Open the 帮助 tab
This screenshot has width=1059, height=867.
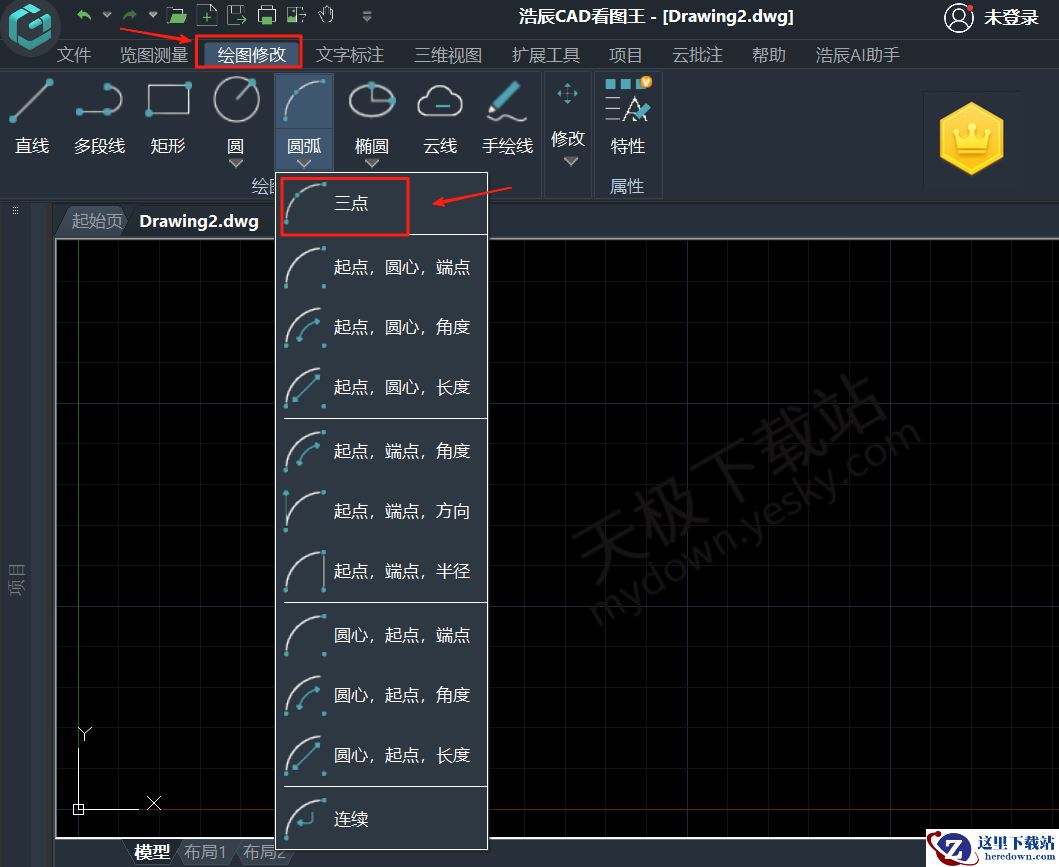(x=769, y=55)
